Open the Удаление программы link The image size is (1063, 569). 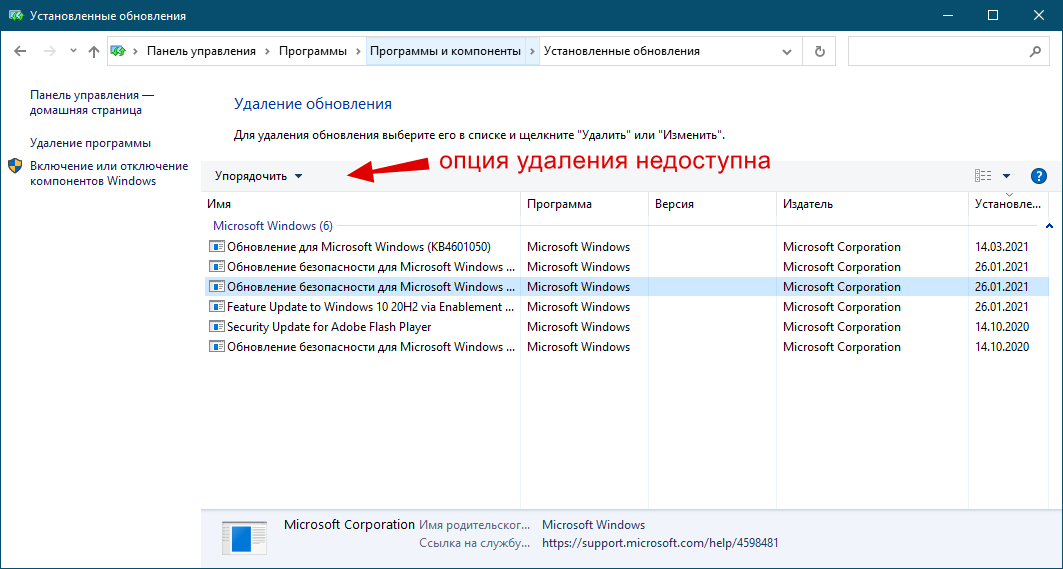(90, 143)
